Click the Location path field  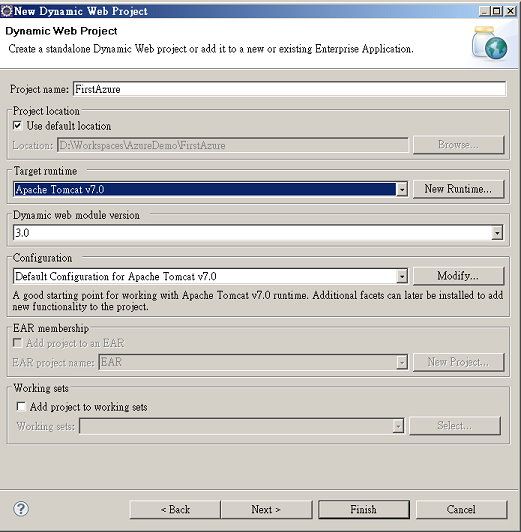(233, 145)
